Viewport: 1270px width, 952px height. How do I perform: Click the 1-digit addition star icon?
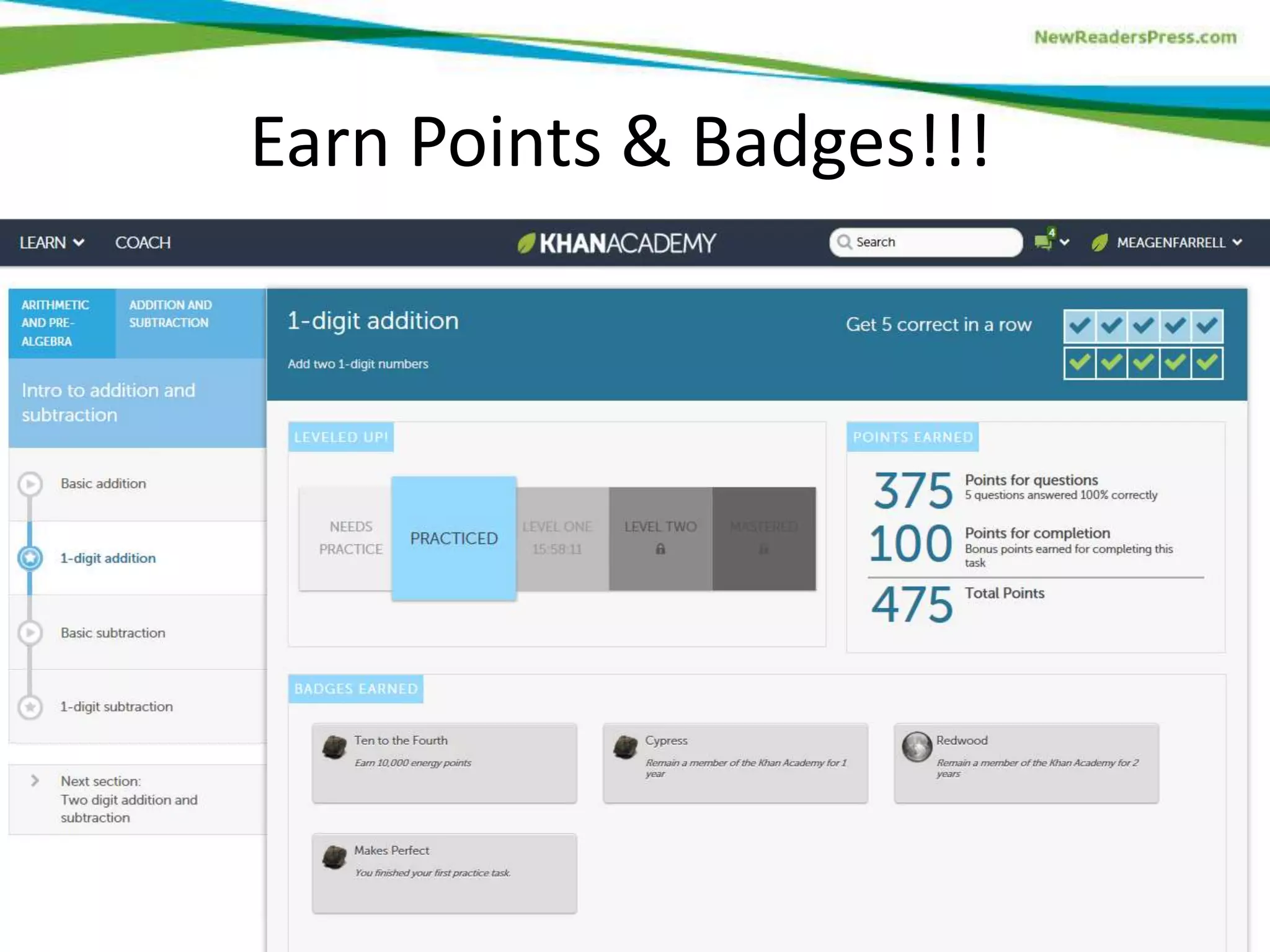30,558
